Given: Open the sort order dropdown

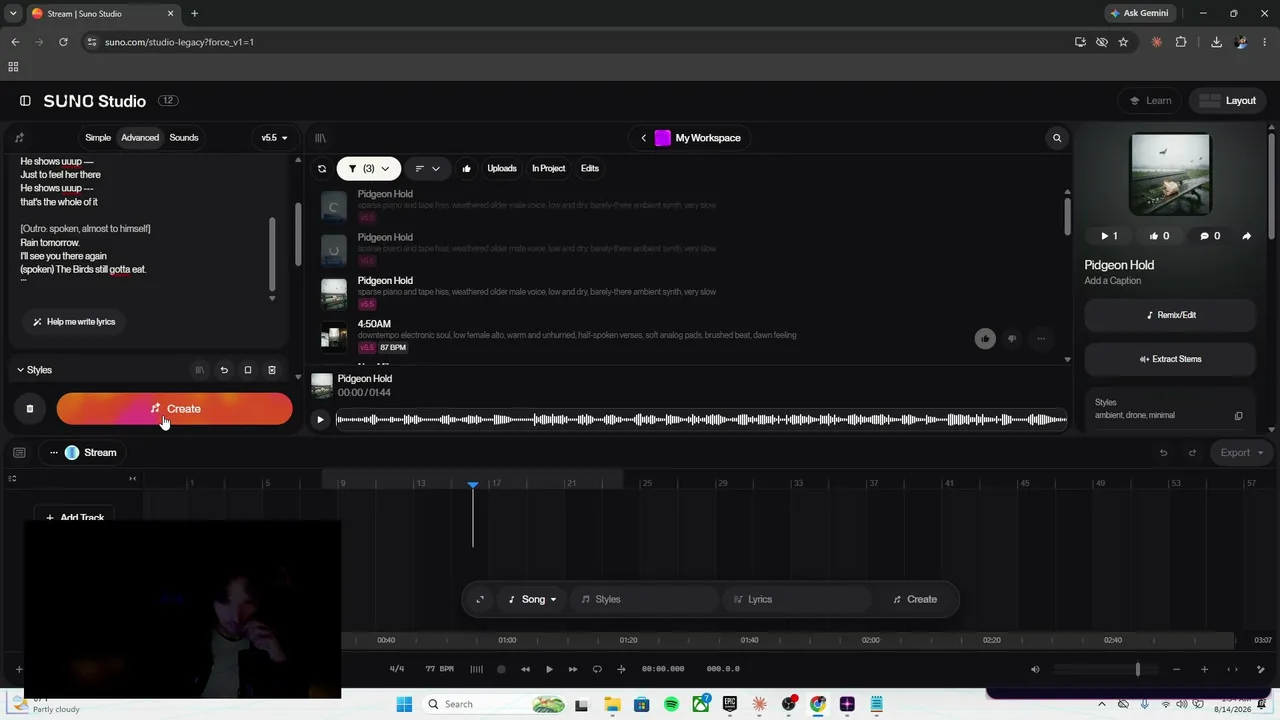Looking at the screenshot, I should click(x=427, y=169).
